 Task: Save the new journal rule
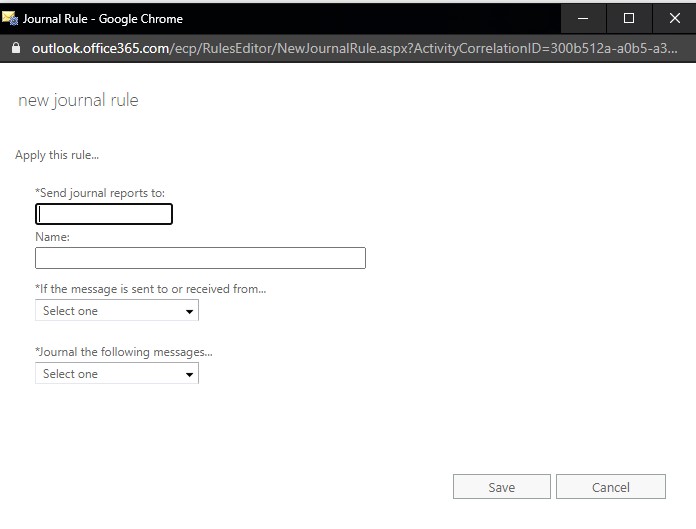click(502, 487)
